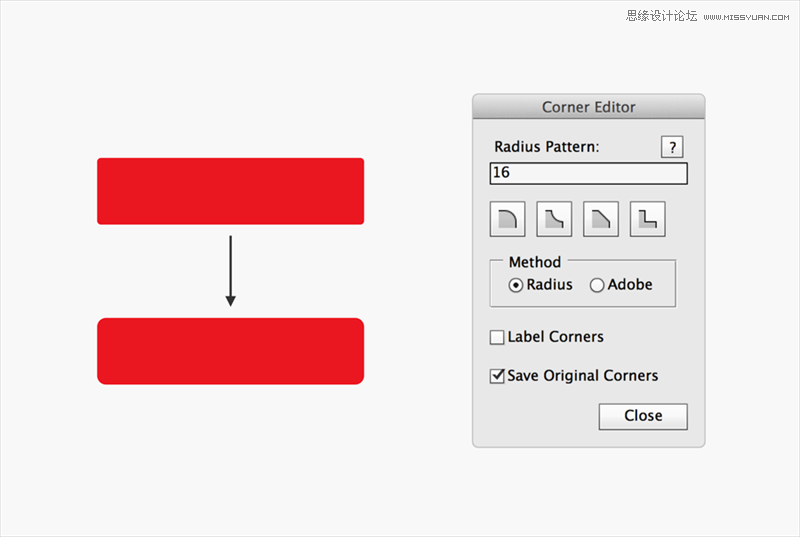Click the Corner Editor title bar
This screenshot has width=800, height=537.
(588, 107)
